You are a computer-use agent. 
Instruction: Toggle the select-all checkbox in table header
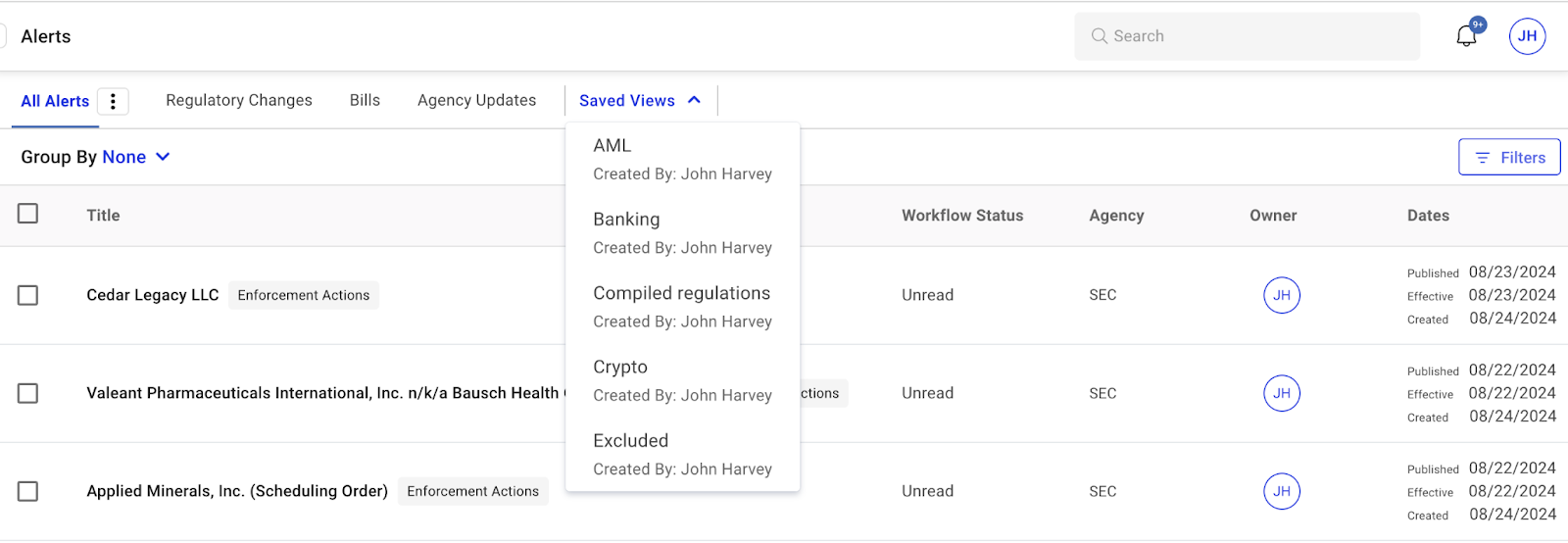coord(27,214)
